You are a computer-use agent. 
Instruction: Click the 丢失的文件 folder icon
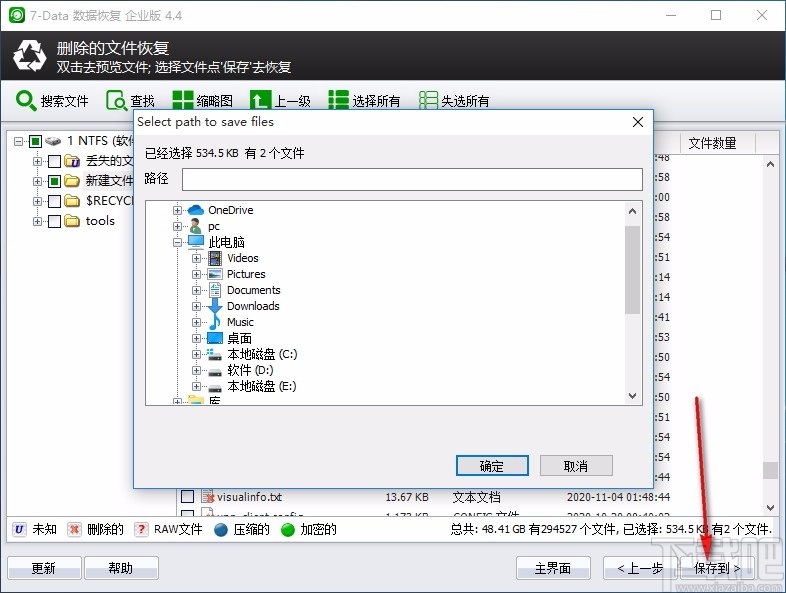click(x=72, y=161)
